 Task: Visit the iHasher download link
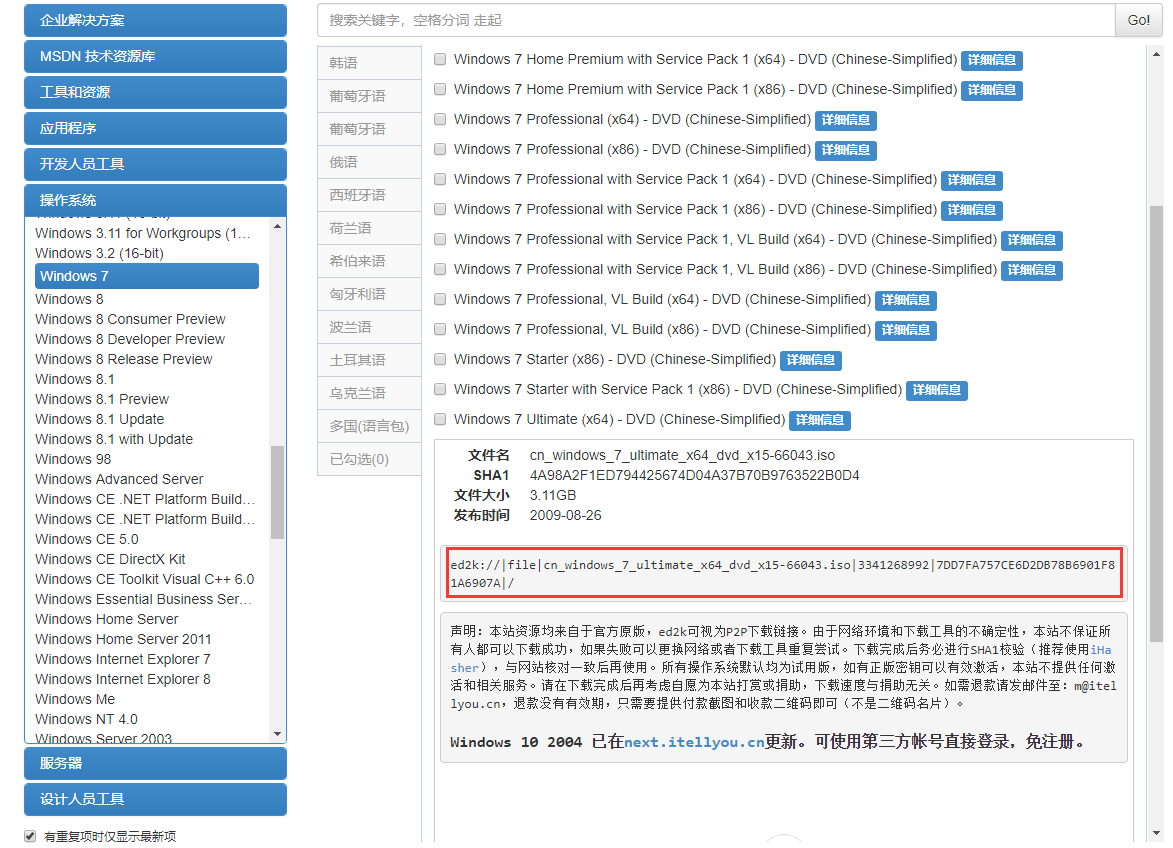tap(1099, 650)
